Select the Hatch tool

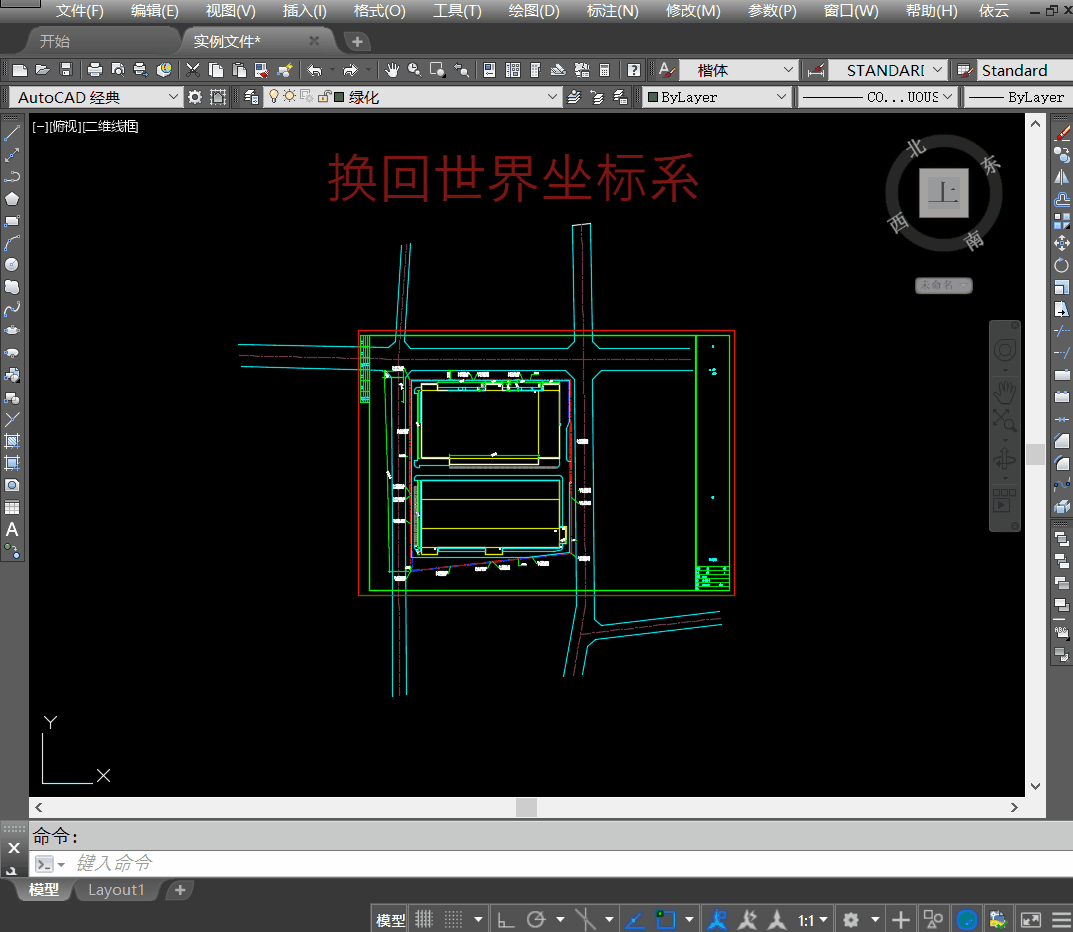tap(12, 441)
